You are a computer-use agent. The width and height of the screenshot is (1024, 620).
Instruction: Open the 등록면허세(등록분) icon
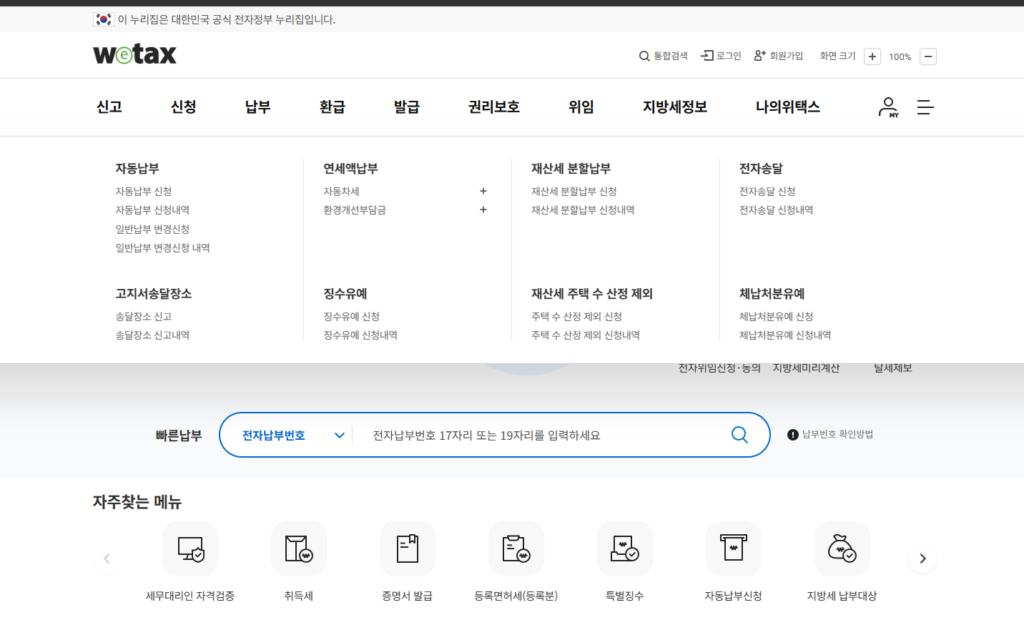pyautogui.click(x=516, y=549)
